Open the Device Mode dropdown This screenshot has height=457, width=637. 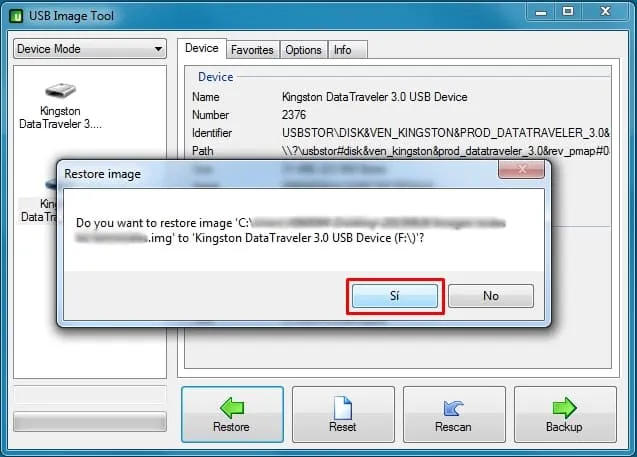tap(90, 49)
